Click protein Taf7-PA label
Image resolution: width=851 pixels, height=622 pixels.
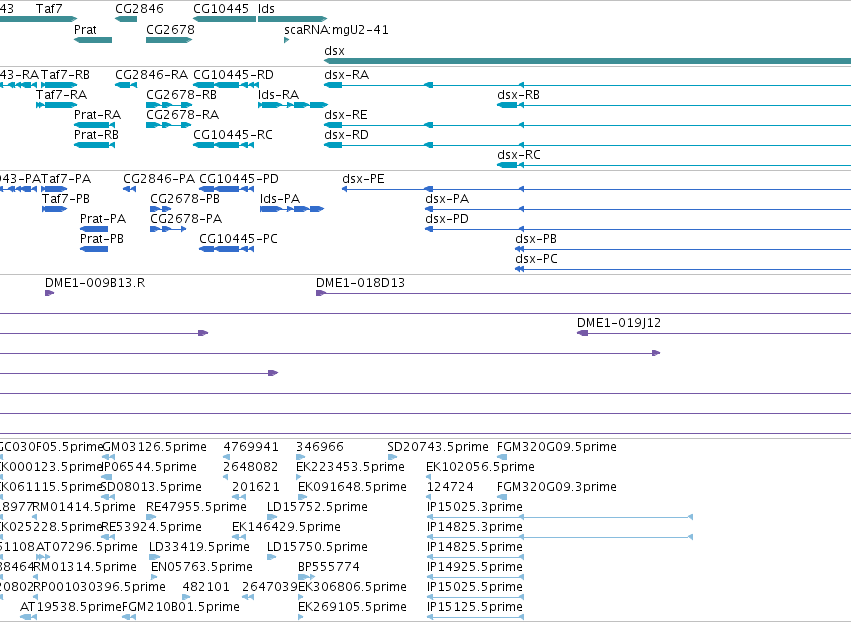tap(66, 179)
